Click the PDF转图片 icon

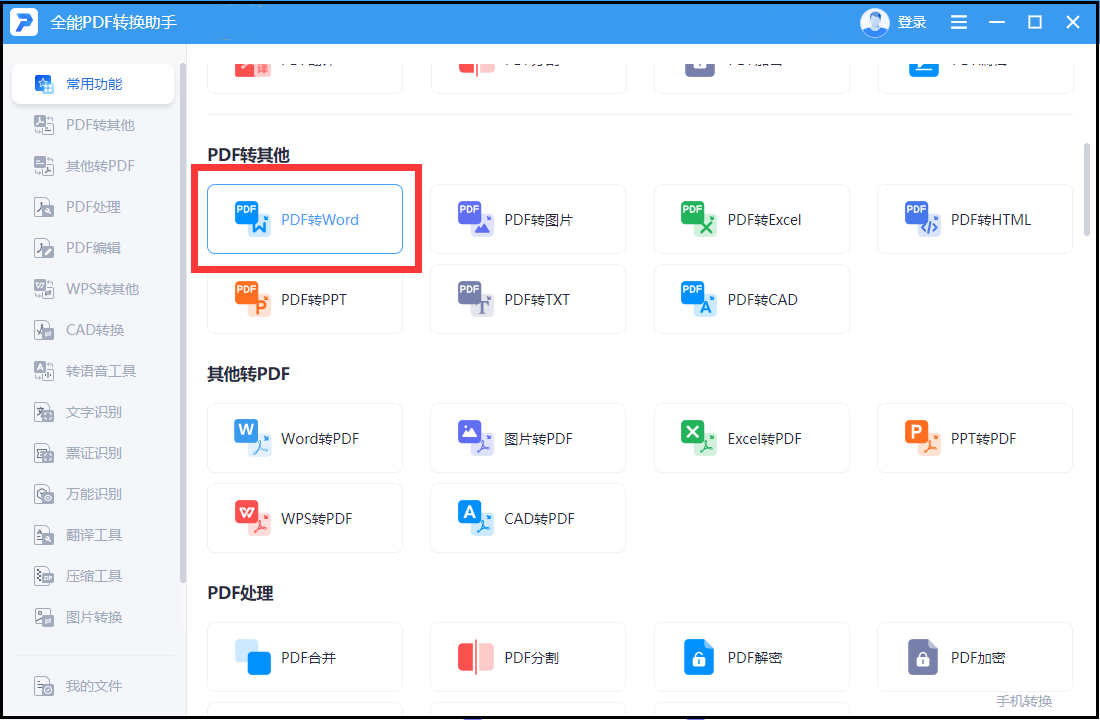476,218
